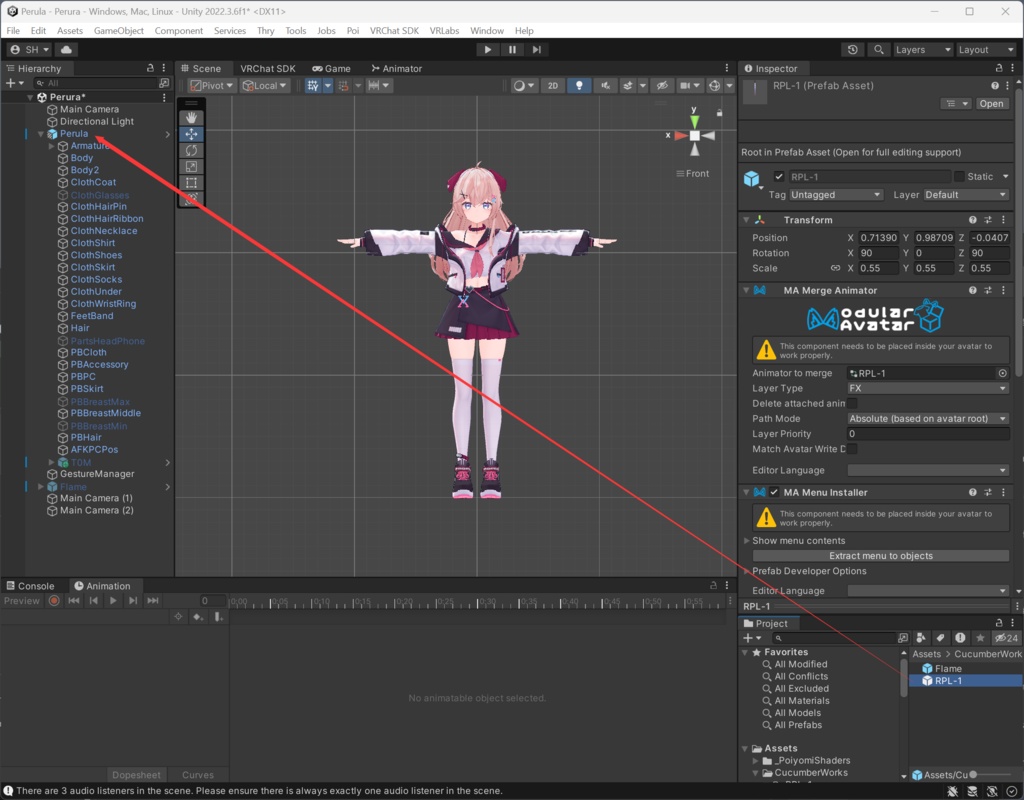Select the Rotate tool in scene toolbar

[191, 150]
